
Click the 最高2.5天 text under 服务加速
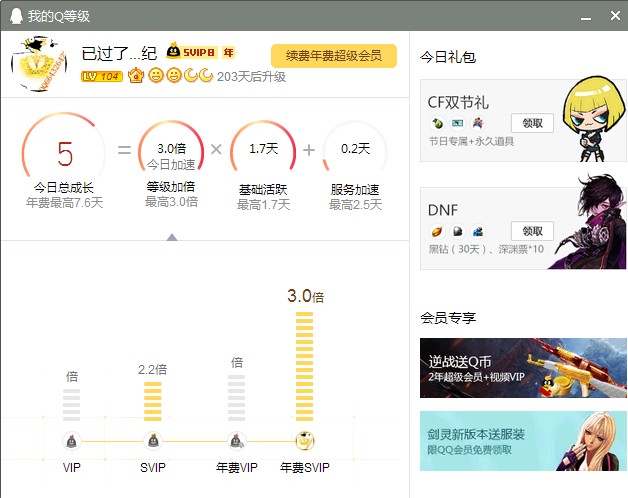pyautogui.click(x=355, y=205)
